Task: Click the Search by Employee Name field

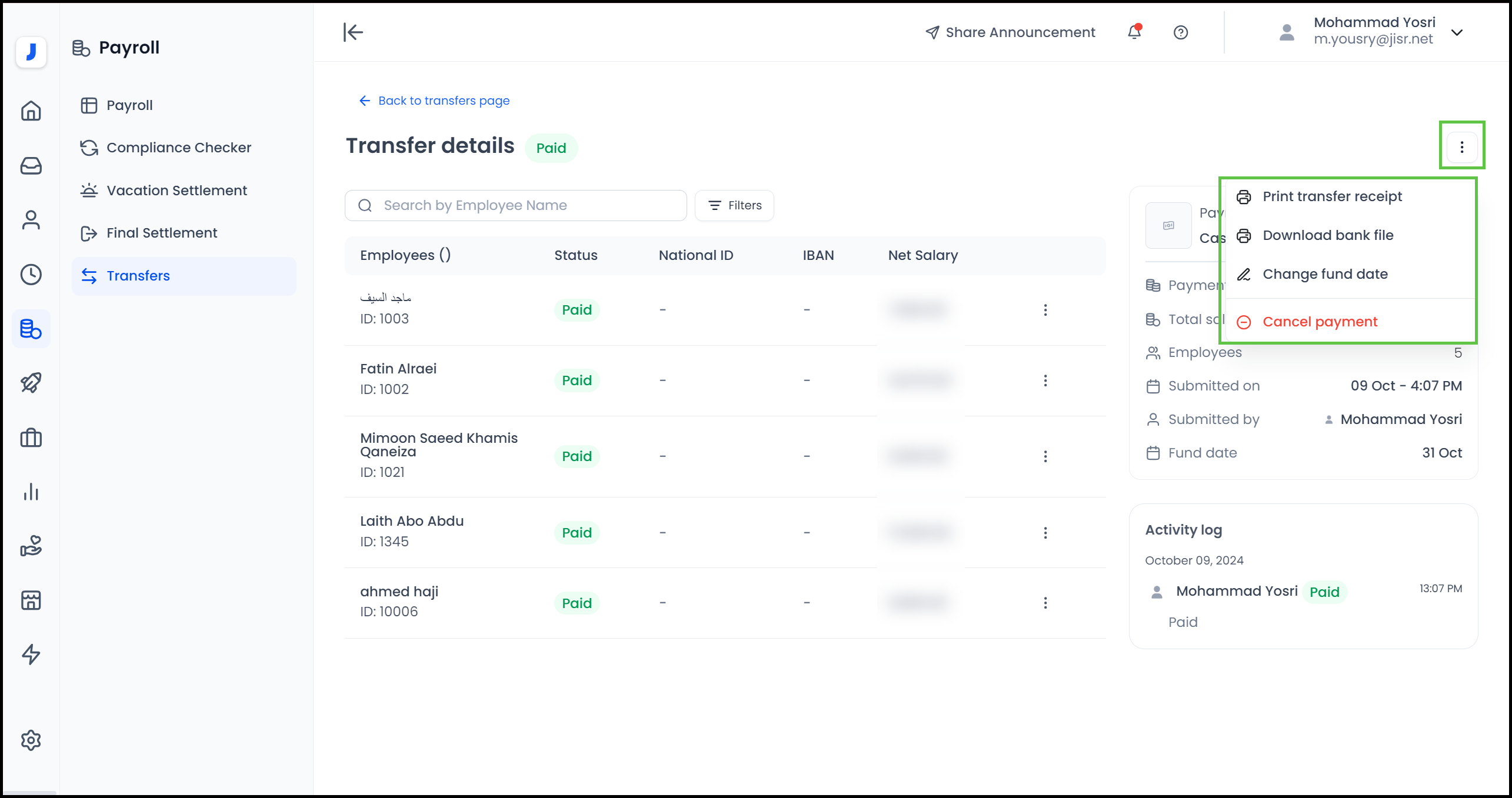Action: (x=515, y=205)
